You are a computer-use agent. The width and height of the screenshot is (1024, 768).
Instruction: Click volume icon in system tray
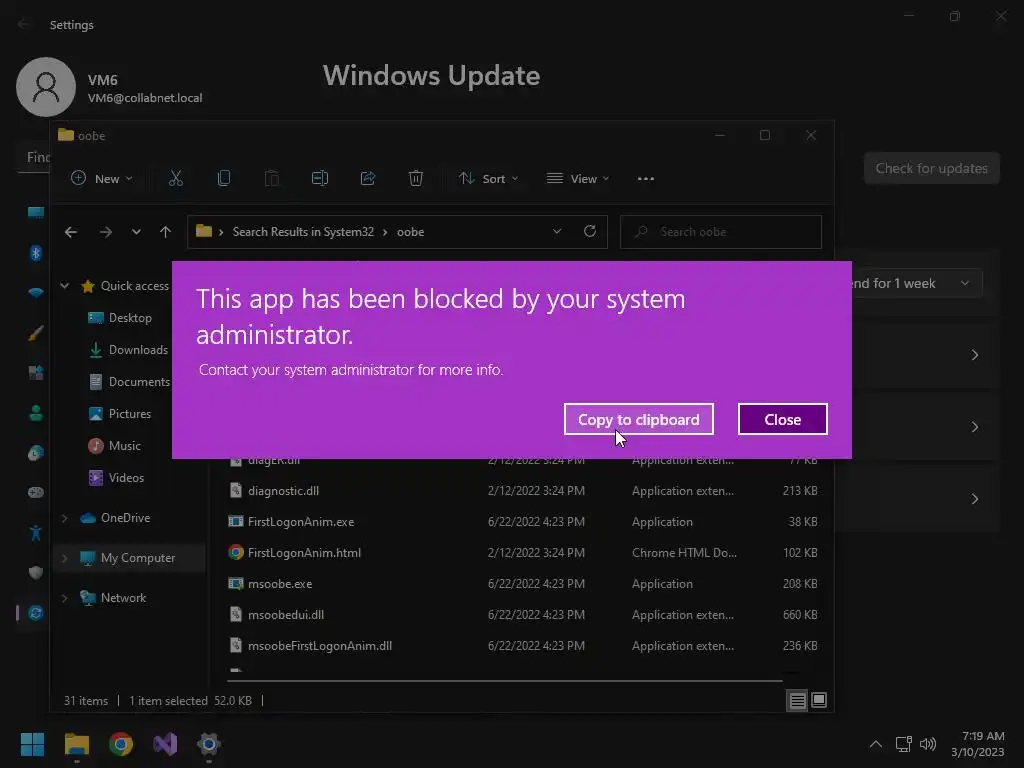(x=927, y=744)
